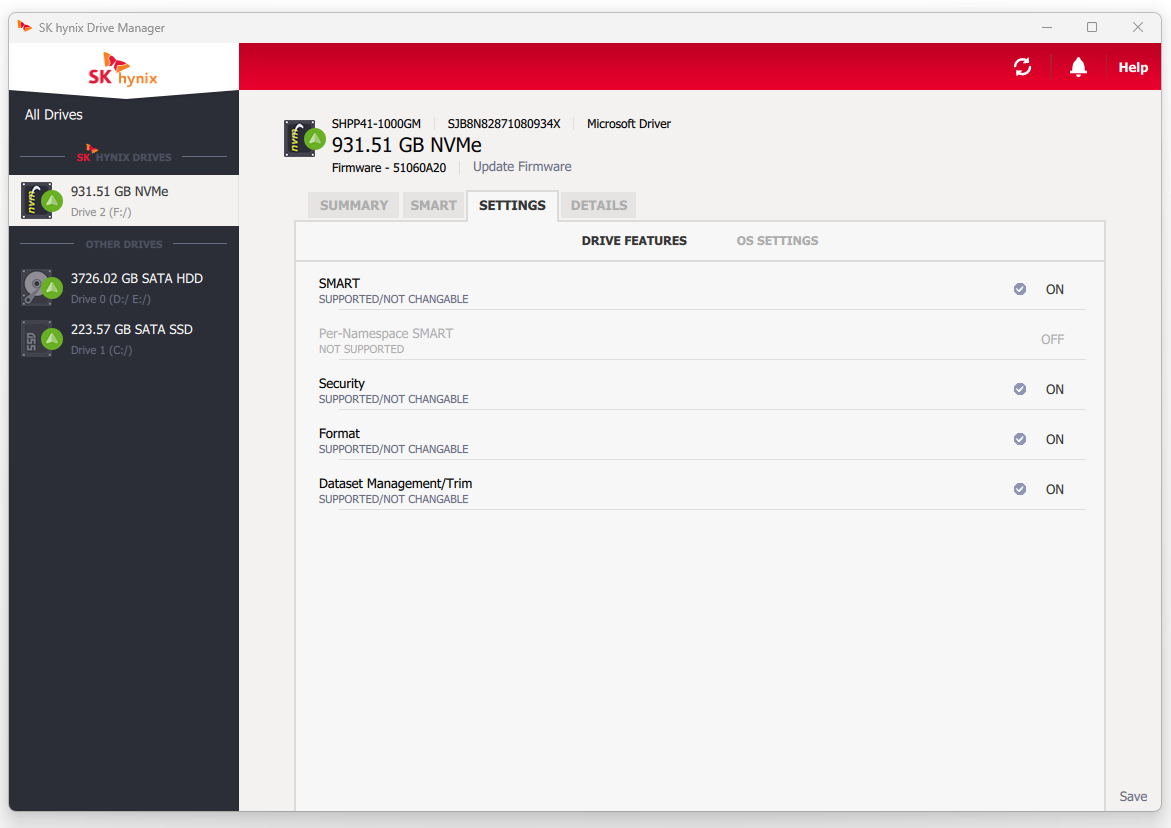This screenshot has height=828, width=1171.
Task: Show DRIVE FEATURES sub-tab
Action: coord(634,240)
